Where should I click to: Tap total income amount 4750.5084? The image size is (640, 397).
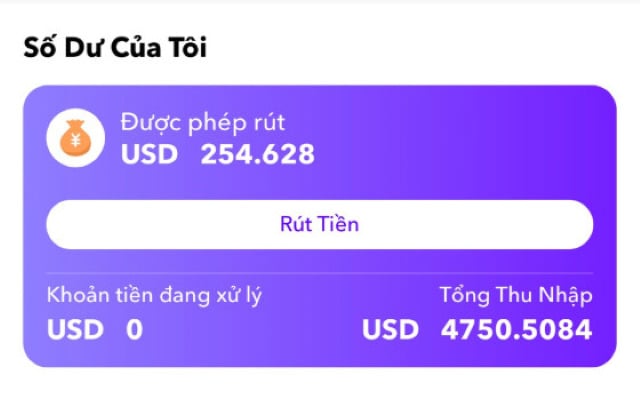tap(516, 329)
